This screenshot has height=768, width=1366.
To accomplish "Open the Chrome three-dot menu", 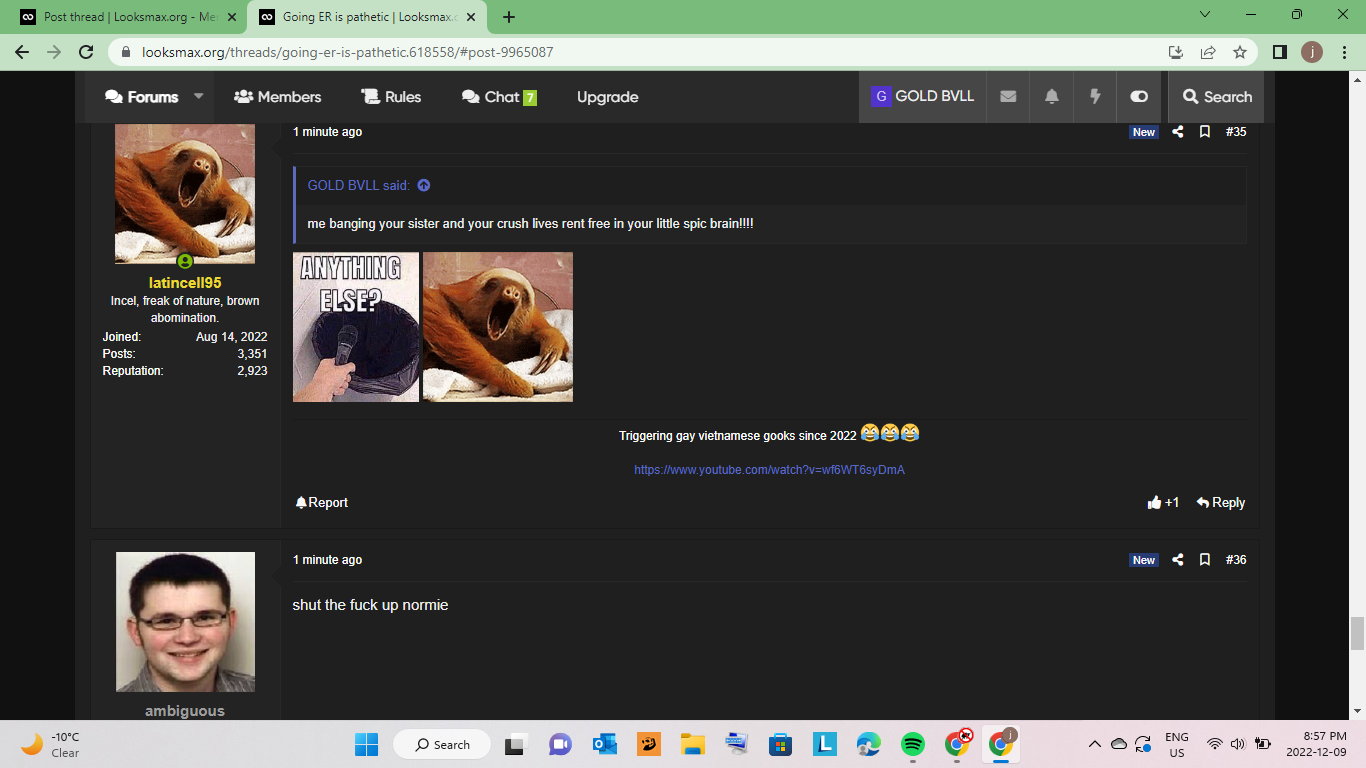I will tap(1344, 52).
